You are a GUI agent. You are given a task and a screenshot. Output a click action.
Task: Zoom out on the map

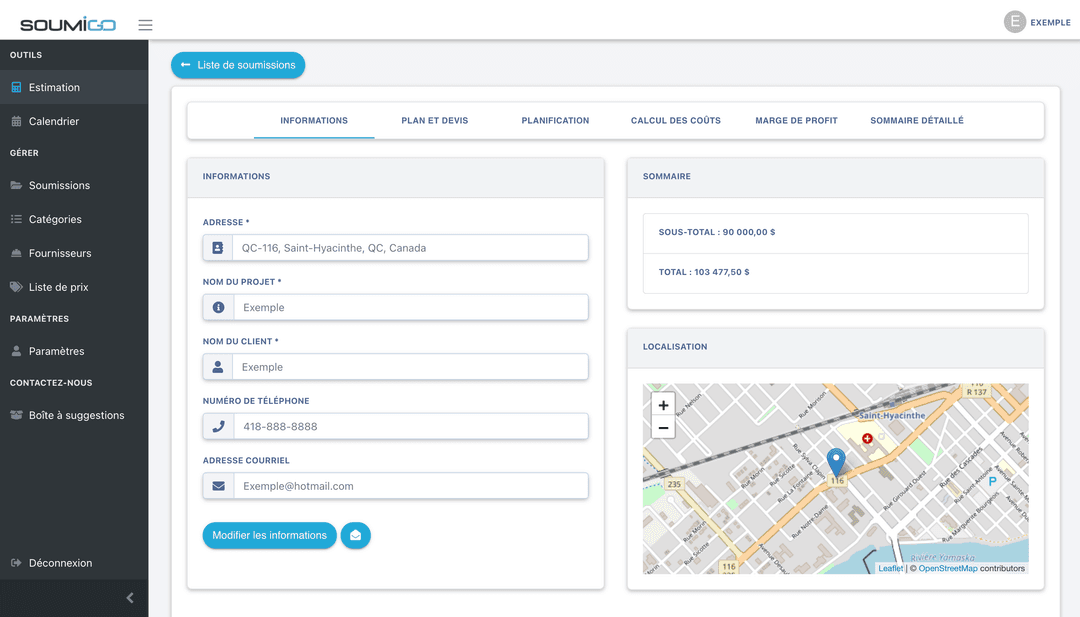point(662,428)
